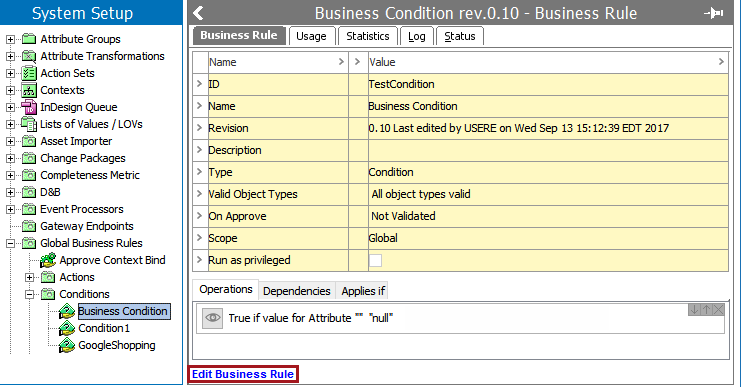The height and width of the screenshot is (387, 741).
Task: Click the pin icon in the title bar
Action: point(714,13)
